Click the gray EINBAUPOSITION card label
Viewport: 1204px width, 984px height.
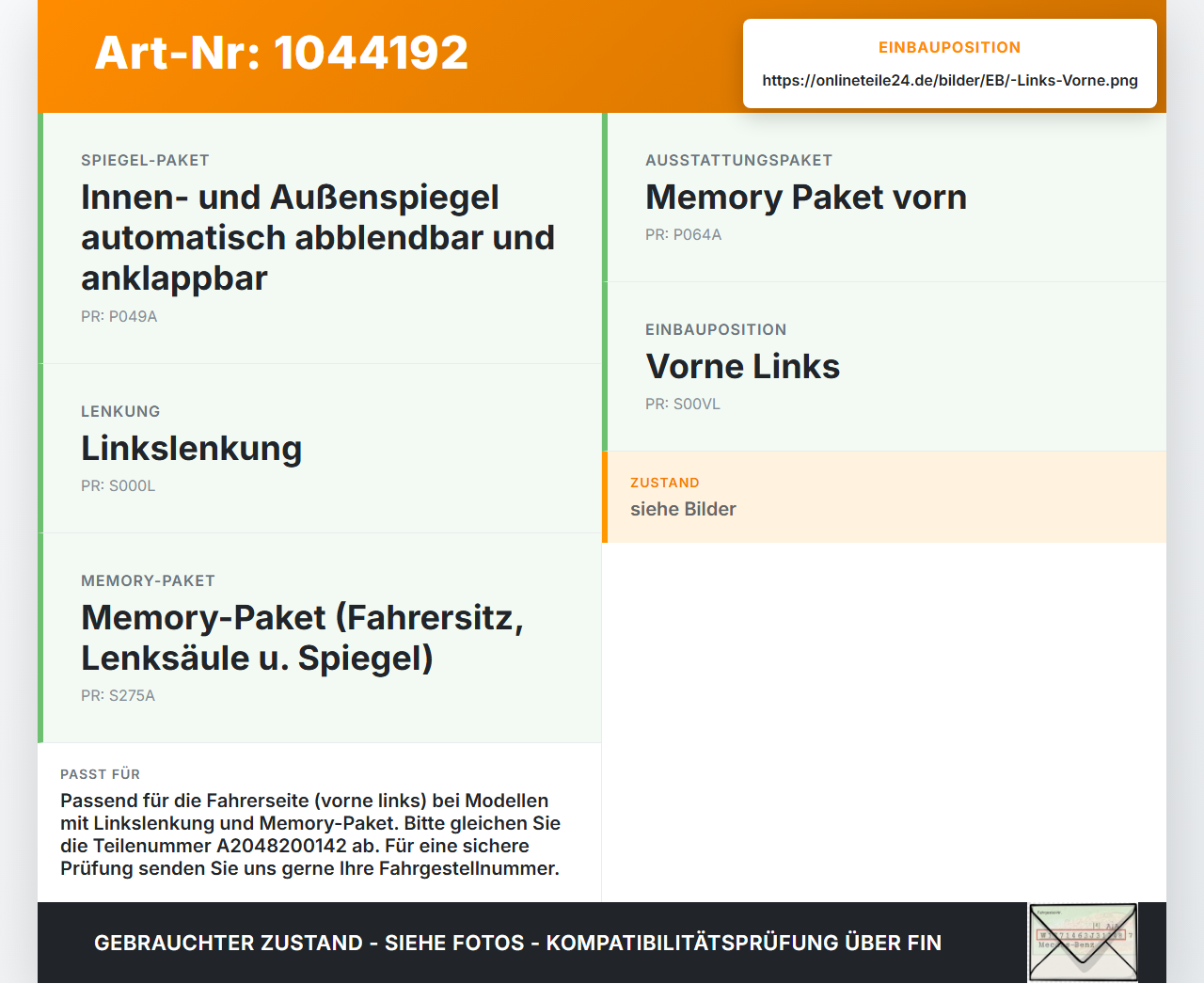pyautogui.click(x=716, y=330)
